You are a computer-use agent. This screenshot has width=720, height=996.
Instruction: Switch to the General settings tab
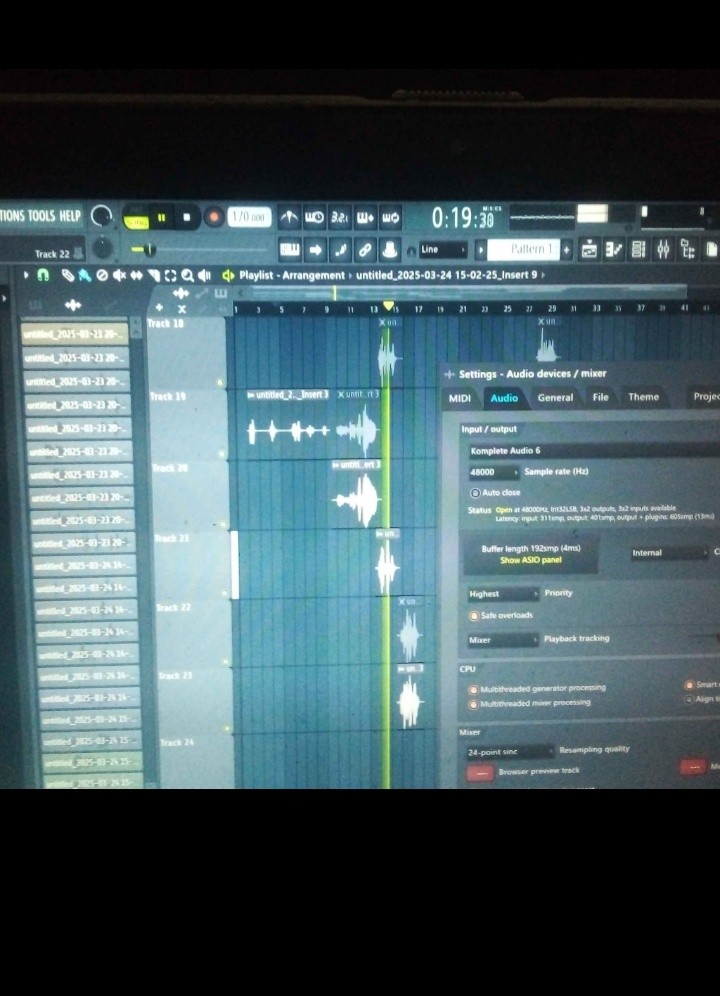click(555, 398)
